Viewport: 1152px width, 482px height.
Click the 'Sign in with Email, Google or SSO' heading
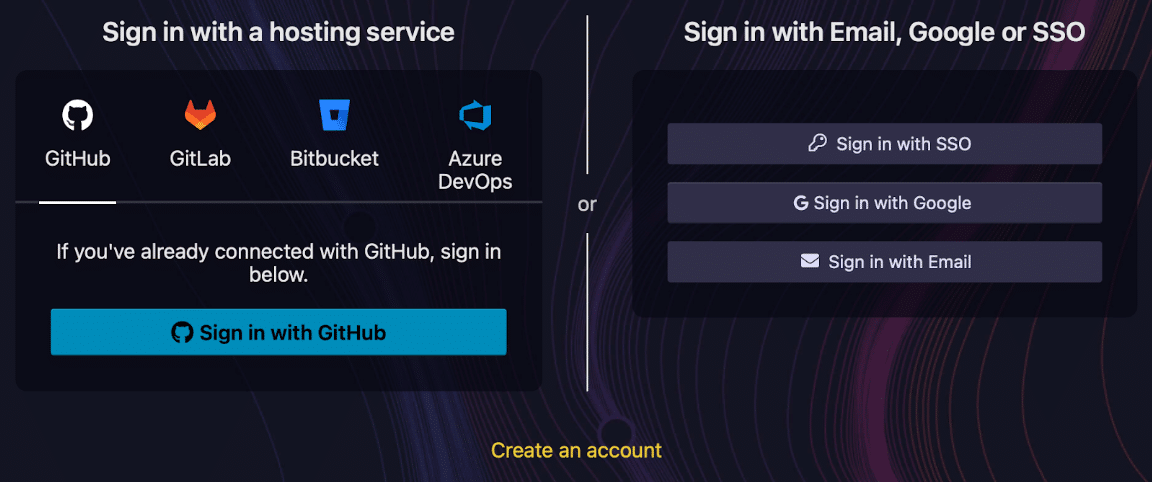pyautogui.click(x=884, y=32)
